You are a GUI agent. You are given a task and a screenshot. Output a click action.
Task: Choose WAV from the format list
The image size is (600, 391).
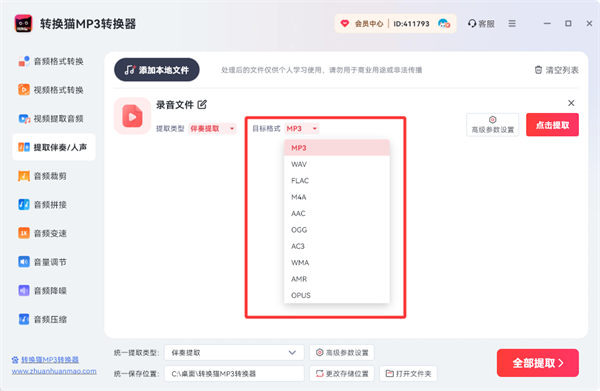point(337,164)
